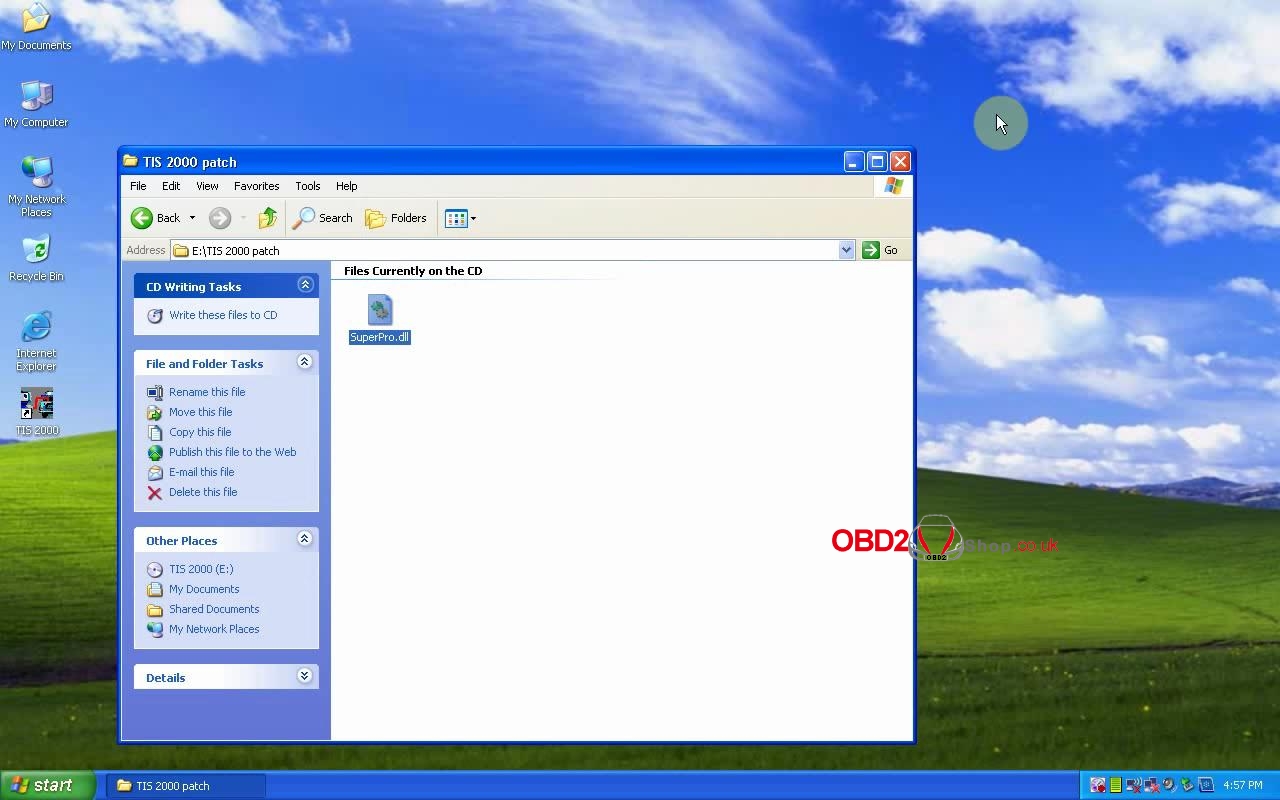Click the My Computer desktop icon
The image size is (1280, 800).
36,97
